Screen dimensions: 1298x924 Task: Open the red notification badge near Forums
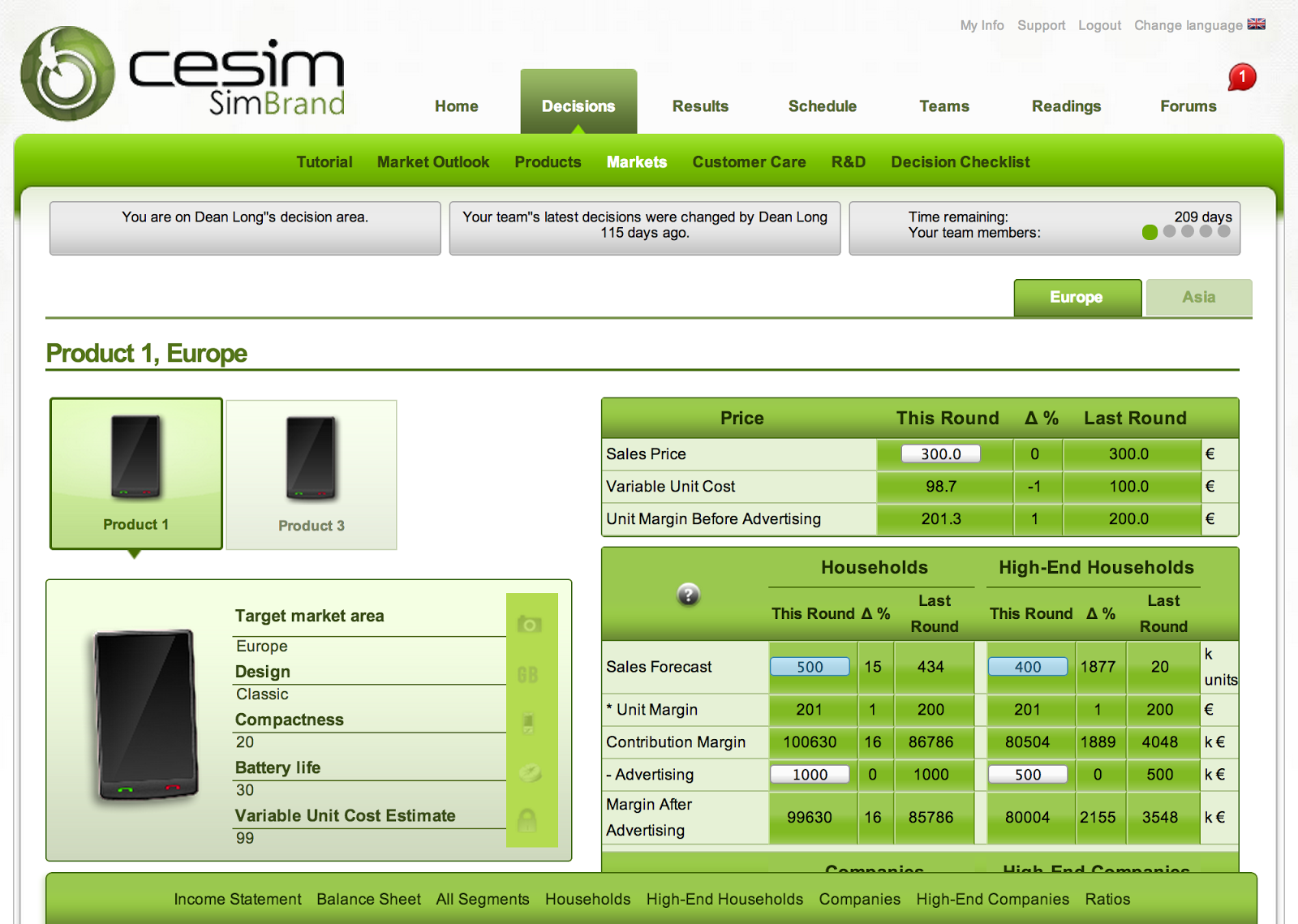pos(1242,77)
